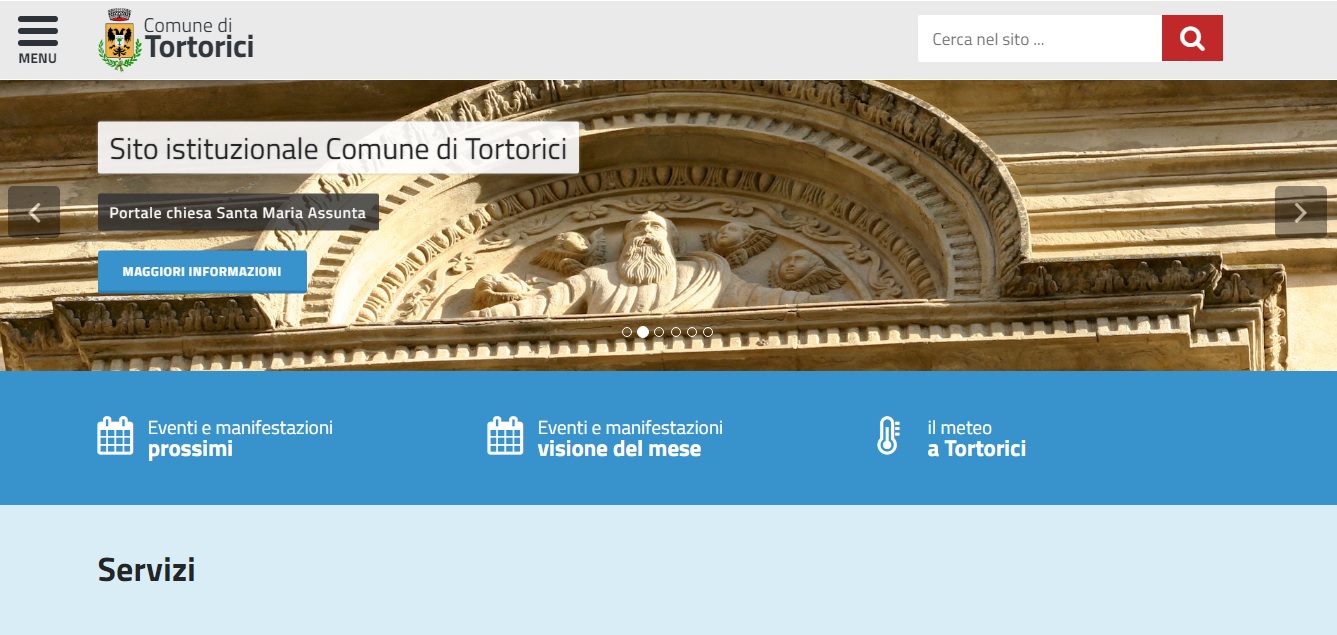Image resolution: width=1337 pixels, height=635 pixels.
Task: Open Eventi e manifestazioni prossimi
Action: (240, 438)
